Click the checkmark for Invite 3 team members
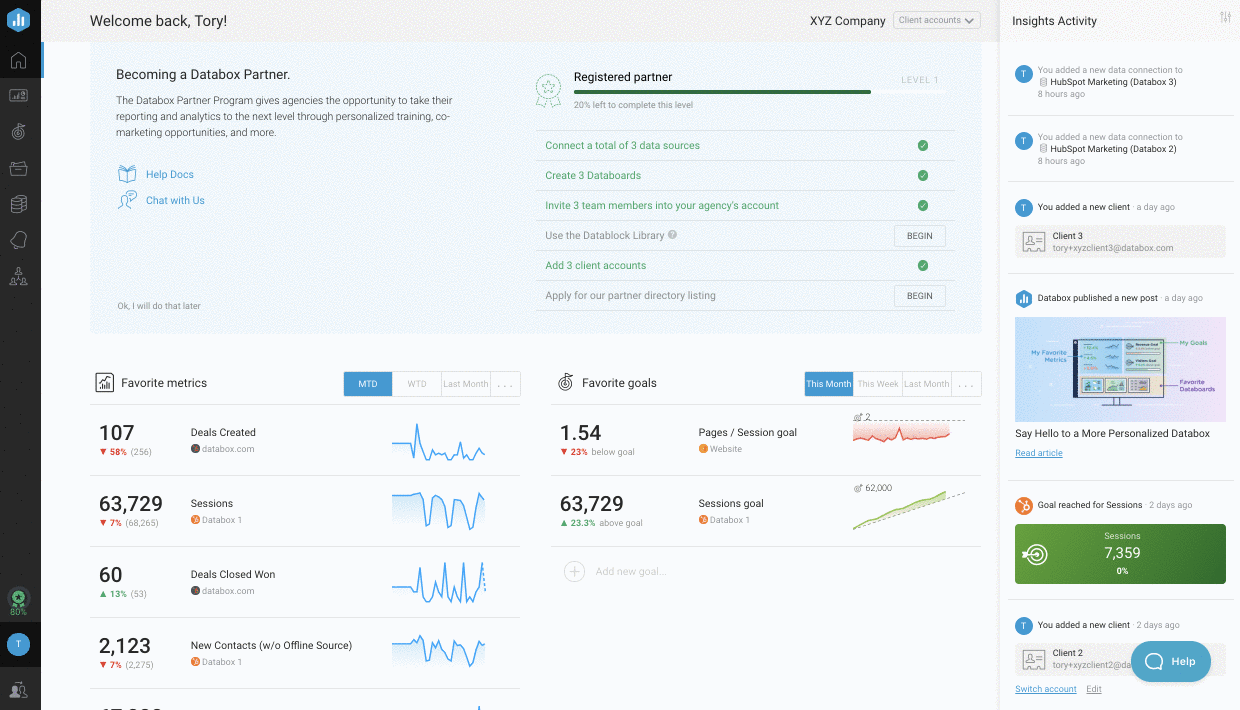 point(922,205)
